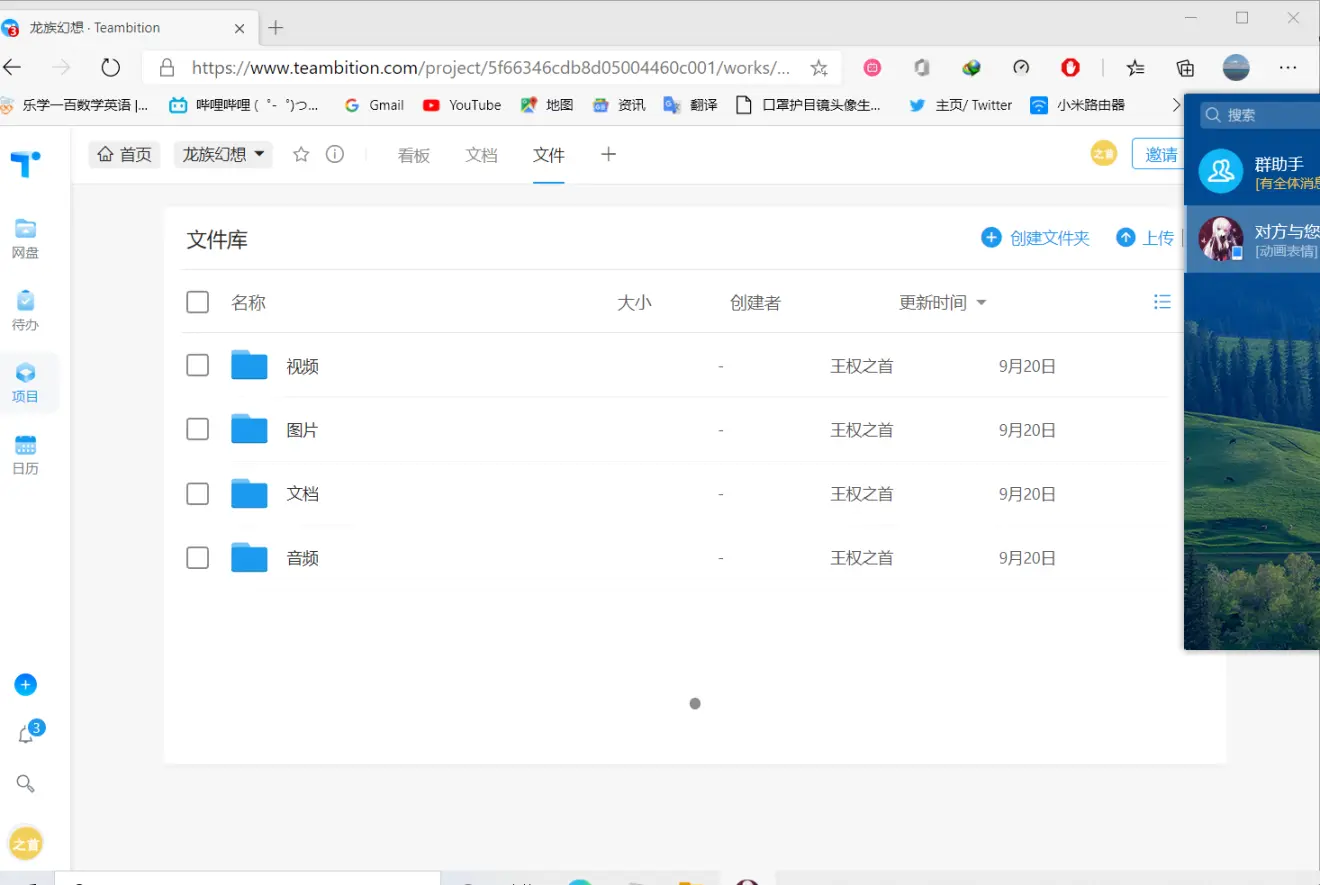
Task: Click the sidebar search magnifier icon
Action: coord(26,783)
